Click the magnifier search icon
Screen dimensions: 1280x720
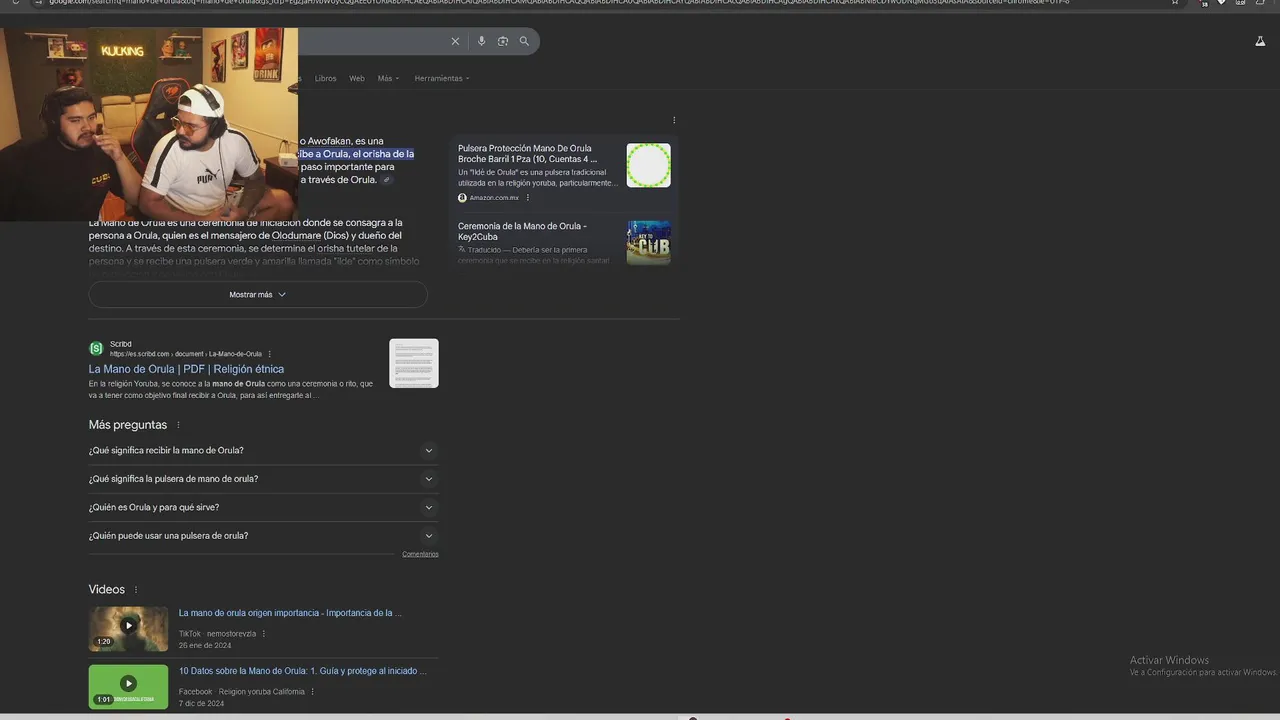pos(524,41)
